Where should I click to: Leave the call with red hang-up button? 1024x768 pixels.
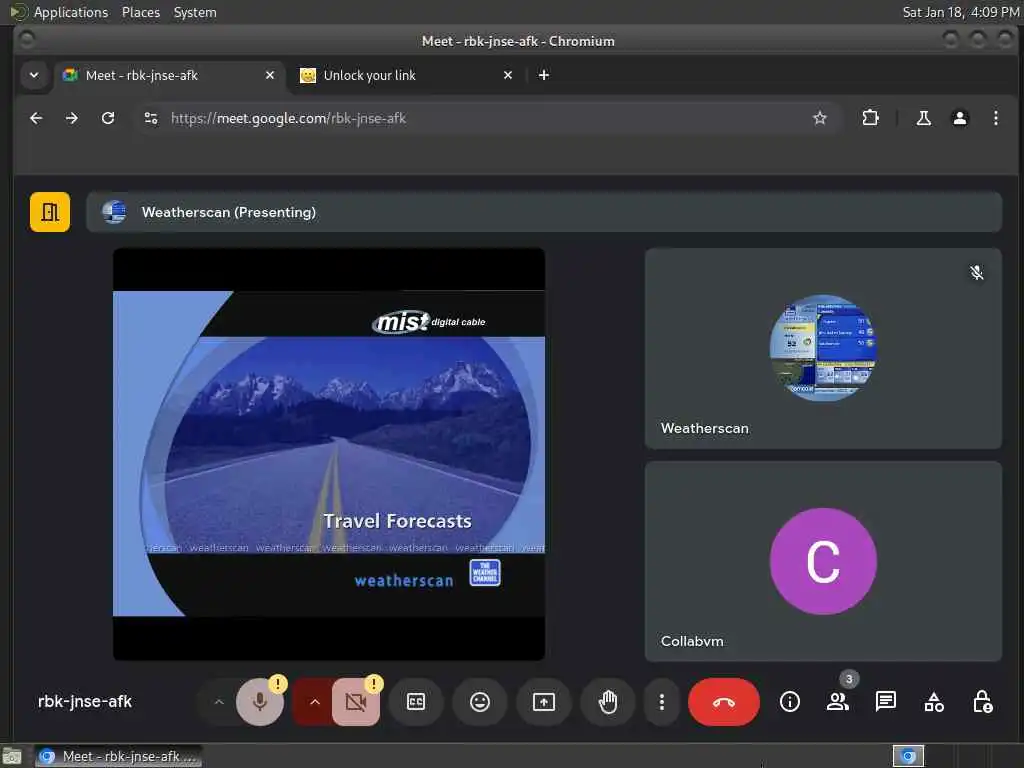point(724,702)
